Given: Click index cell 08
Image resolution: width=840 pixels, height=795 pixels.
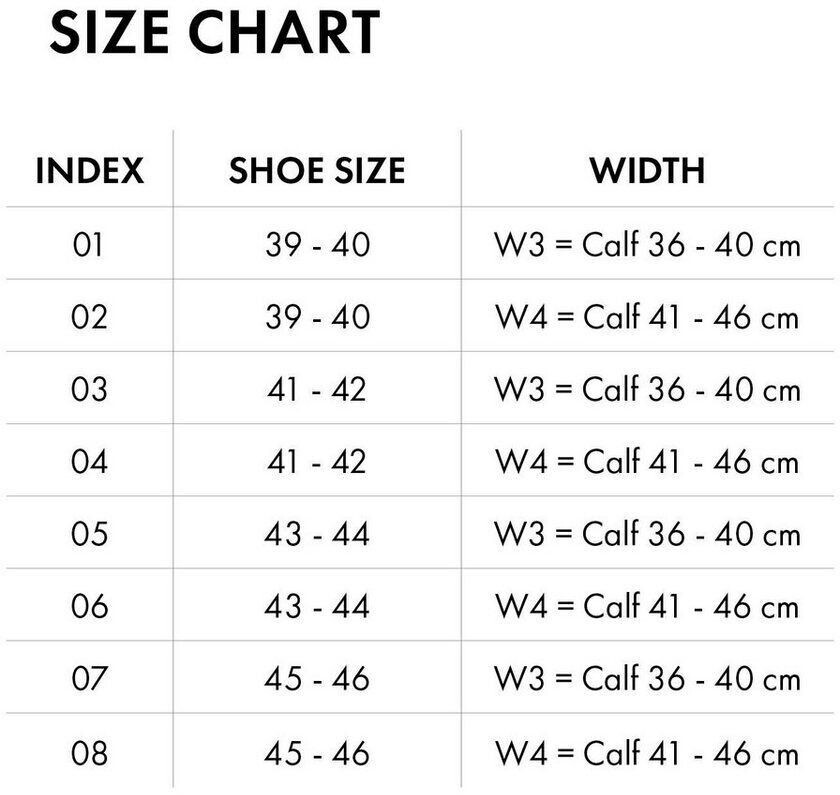Looking at the screenshot, I should (x=89, y=752).
